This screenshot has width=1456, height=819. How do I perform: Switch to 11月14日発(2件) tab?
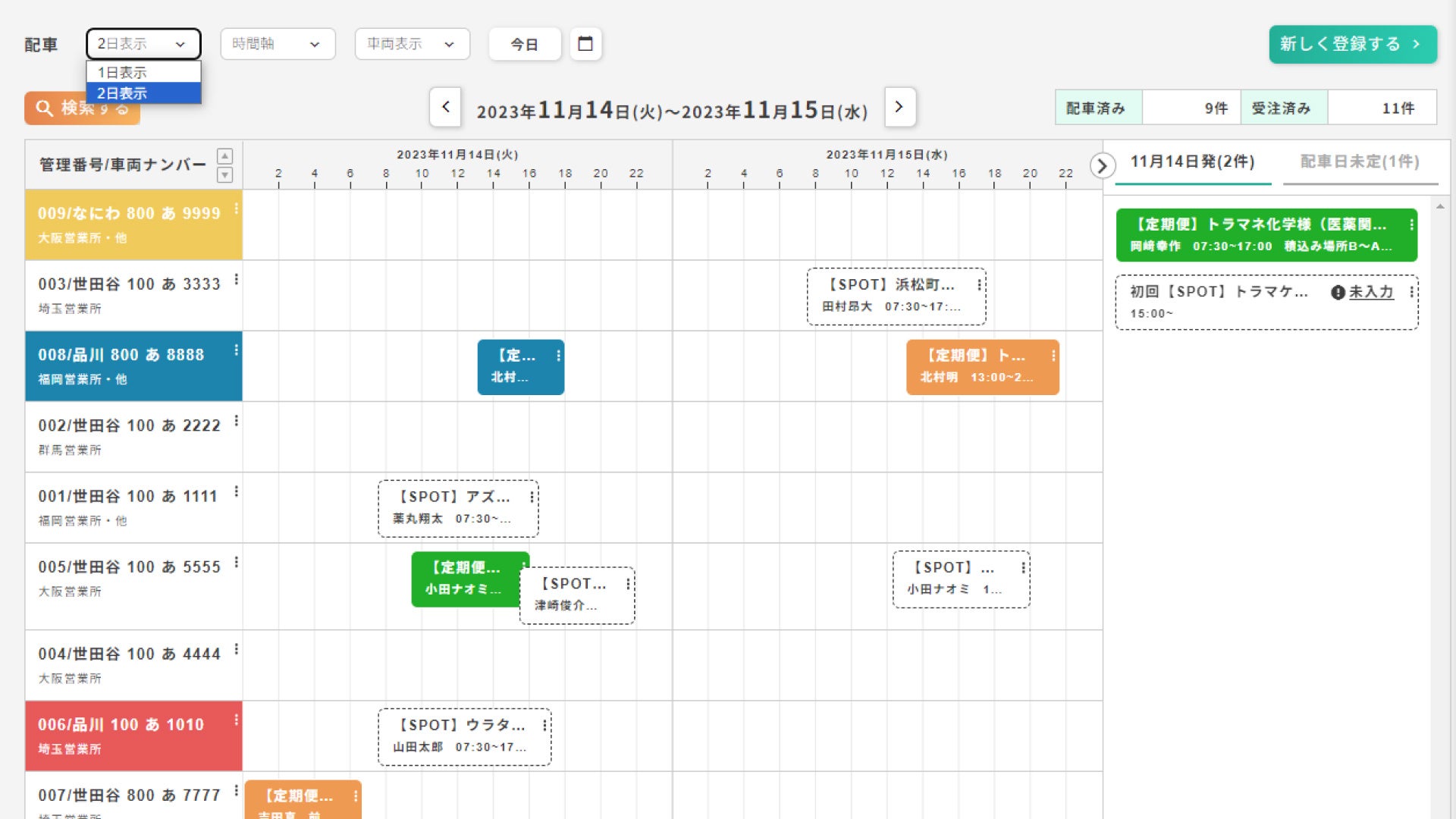pos(1192,162)
